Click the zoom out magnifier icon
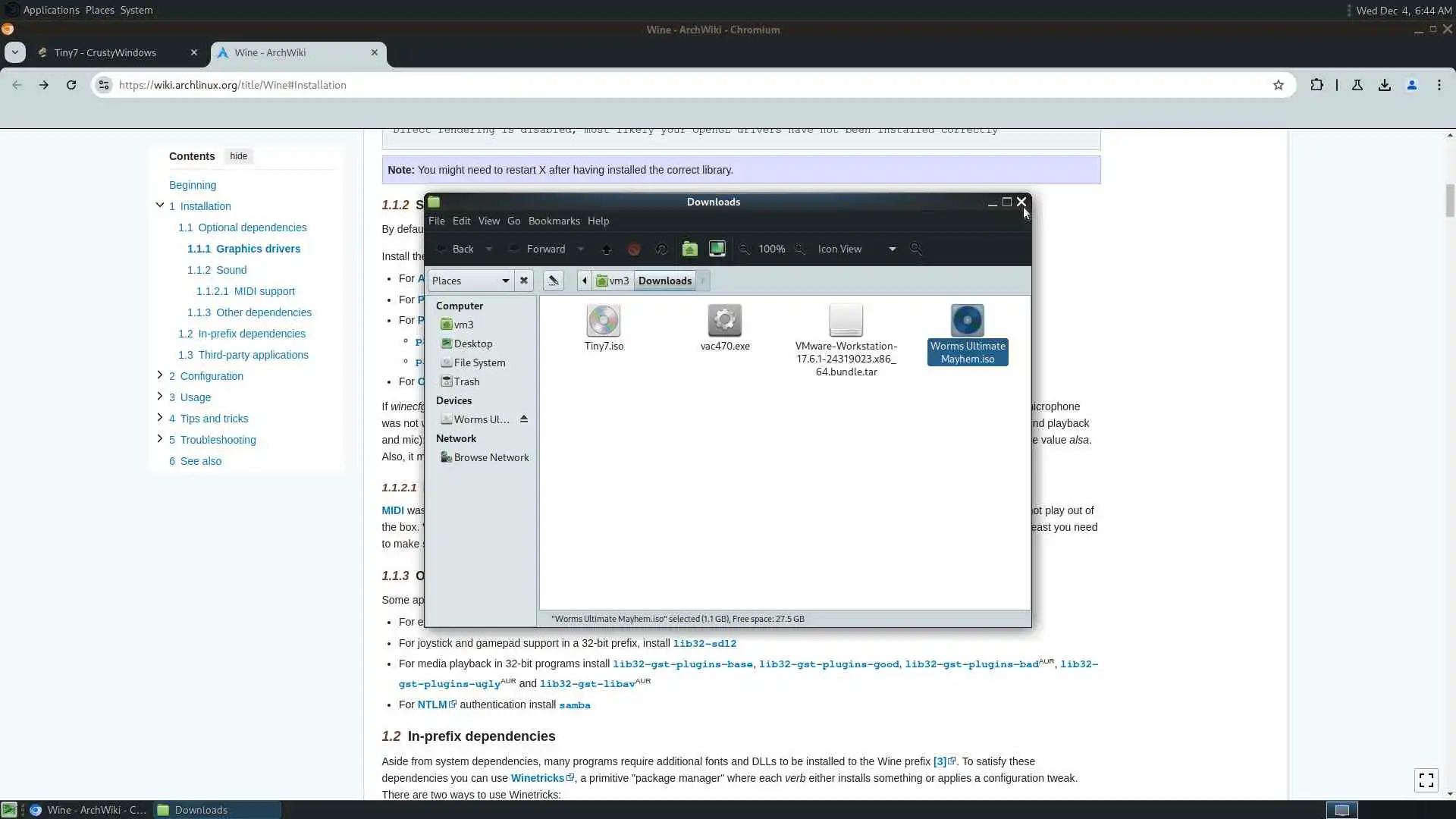The height and width of the screenshot is (819, 1456). coord(745,249)
